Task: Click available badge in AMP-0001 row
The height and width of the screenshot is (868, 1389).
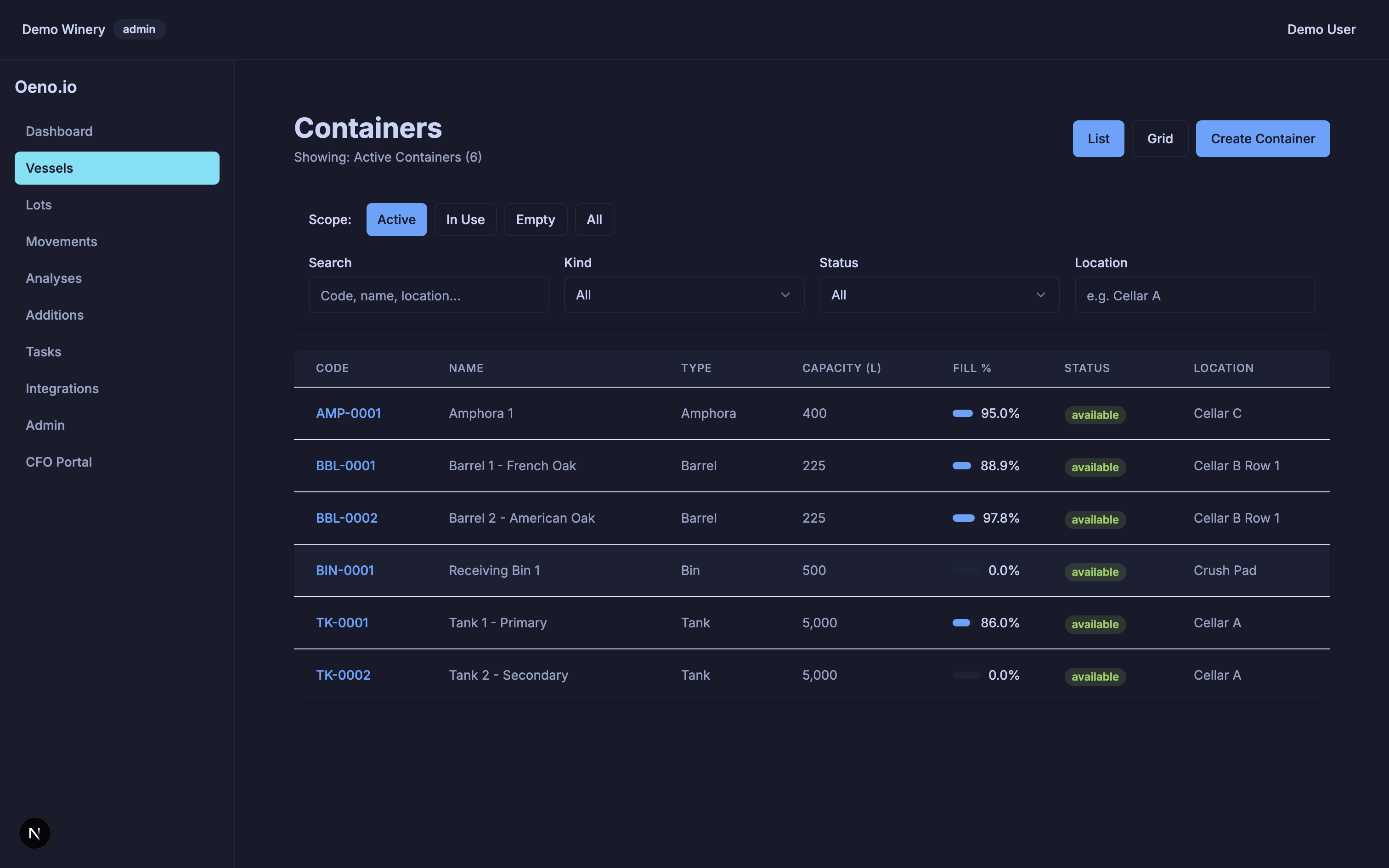Action: [x=1095, y=414]
